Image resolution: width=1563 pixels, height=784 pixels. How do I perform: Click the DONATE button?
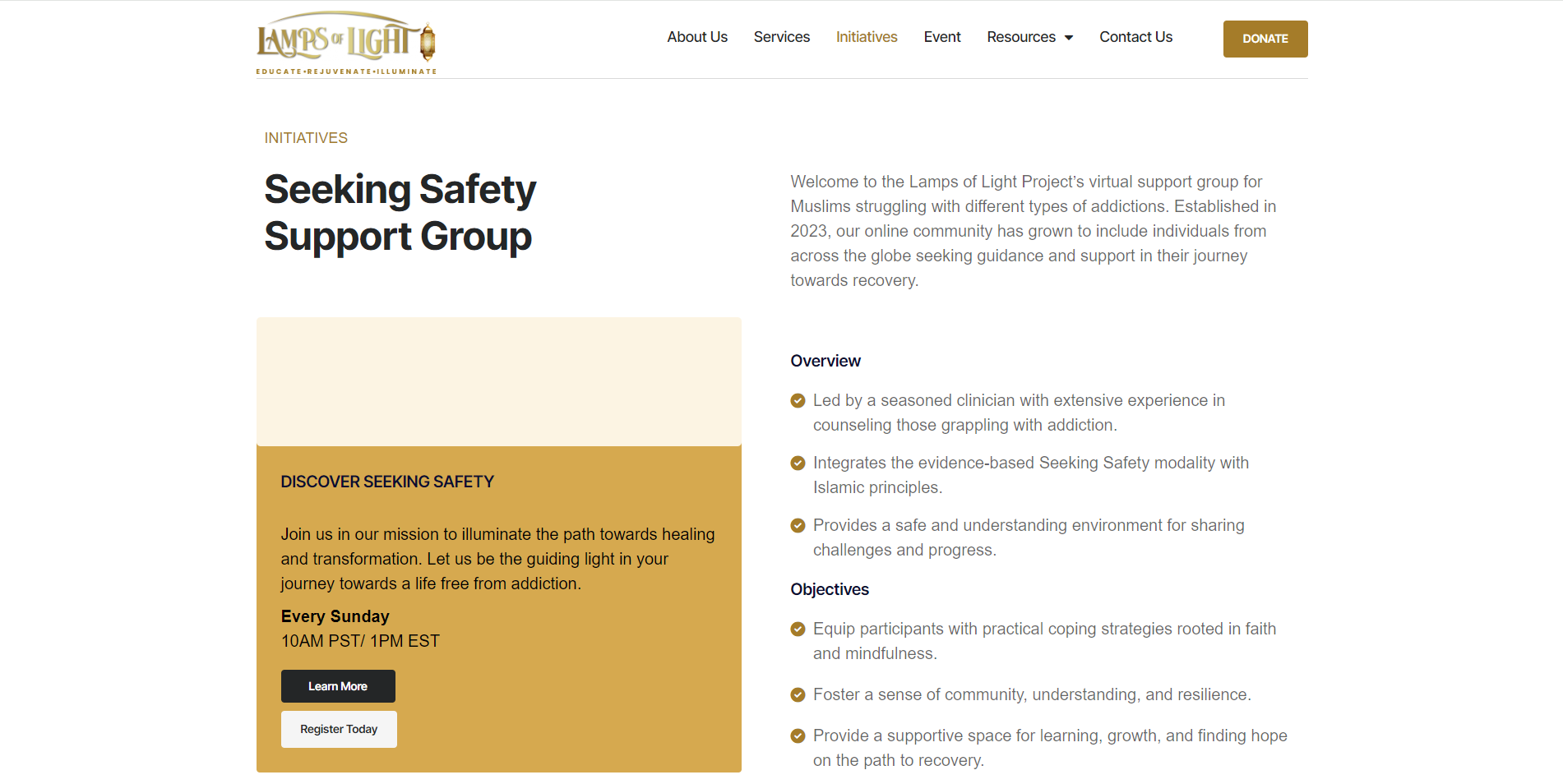click(1265, 39)
